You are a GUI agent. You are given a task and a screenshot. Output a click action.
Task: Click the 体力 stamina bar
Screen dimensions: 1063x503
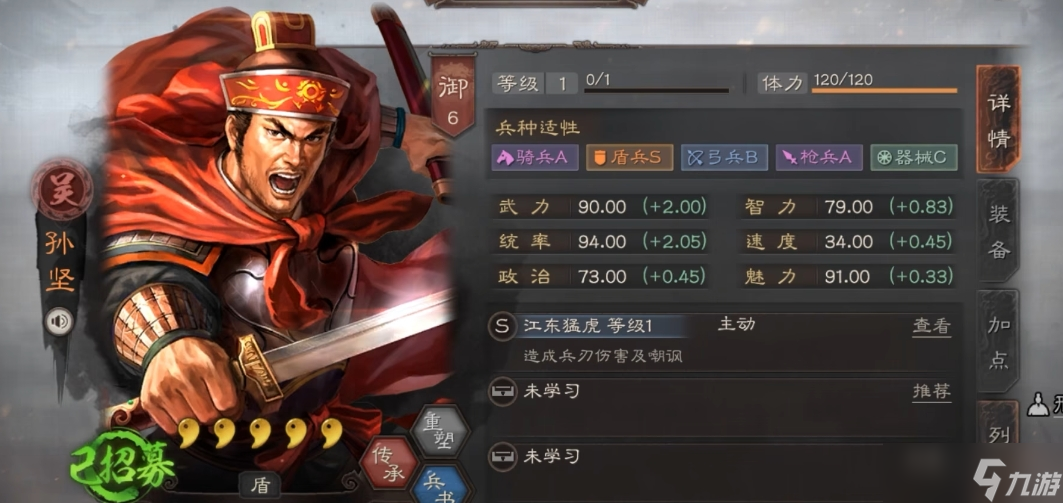(x=885, y=89)
